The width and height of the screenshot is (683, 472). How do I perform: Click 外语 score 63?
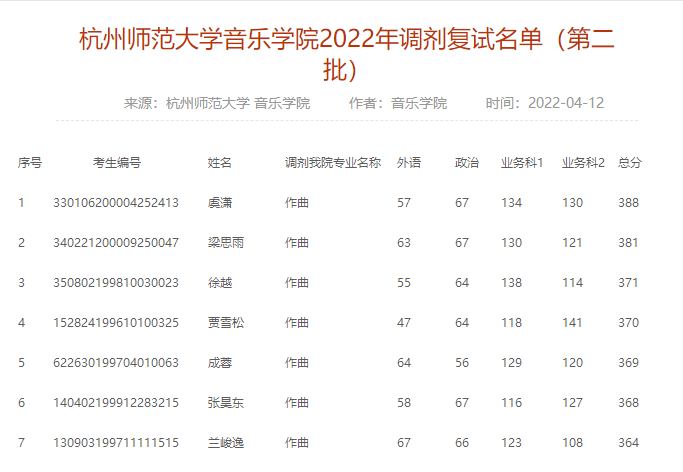pyautogui.click(x=404, y=243)
